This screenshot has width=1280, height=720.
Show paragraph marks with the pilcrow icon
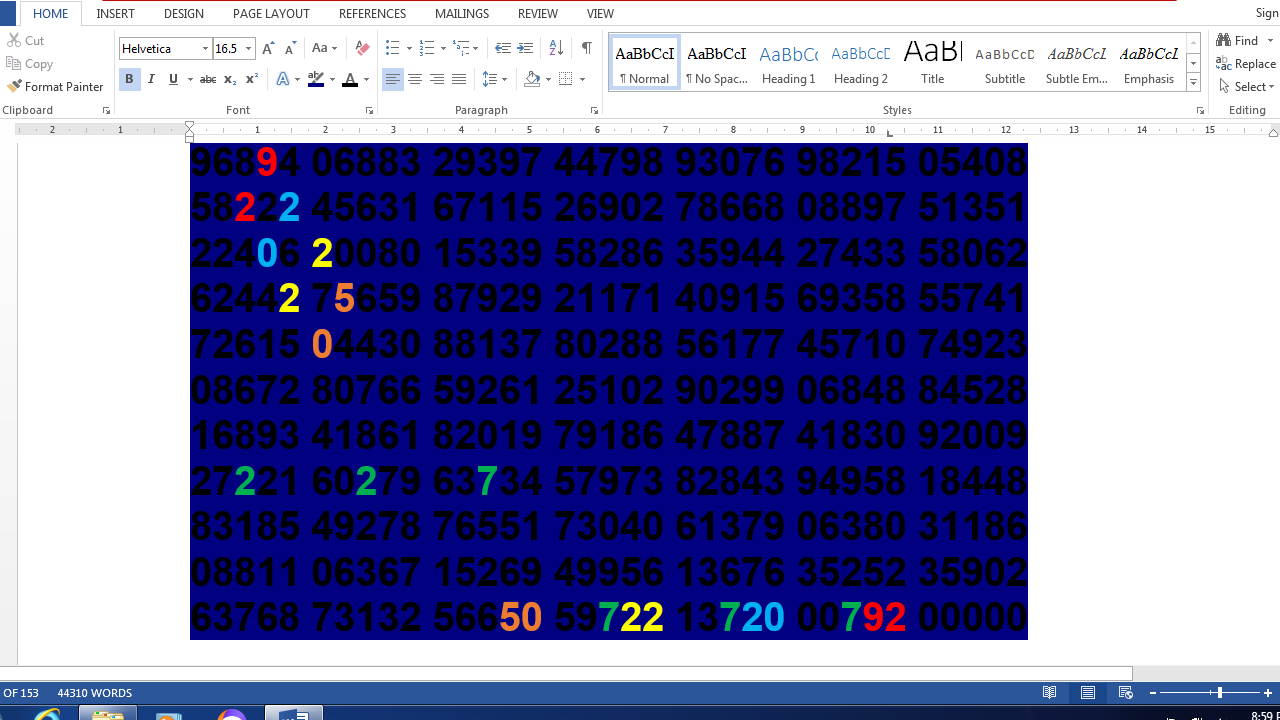click(586, 48)
